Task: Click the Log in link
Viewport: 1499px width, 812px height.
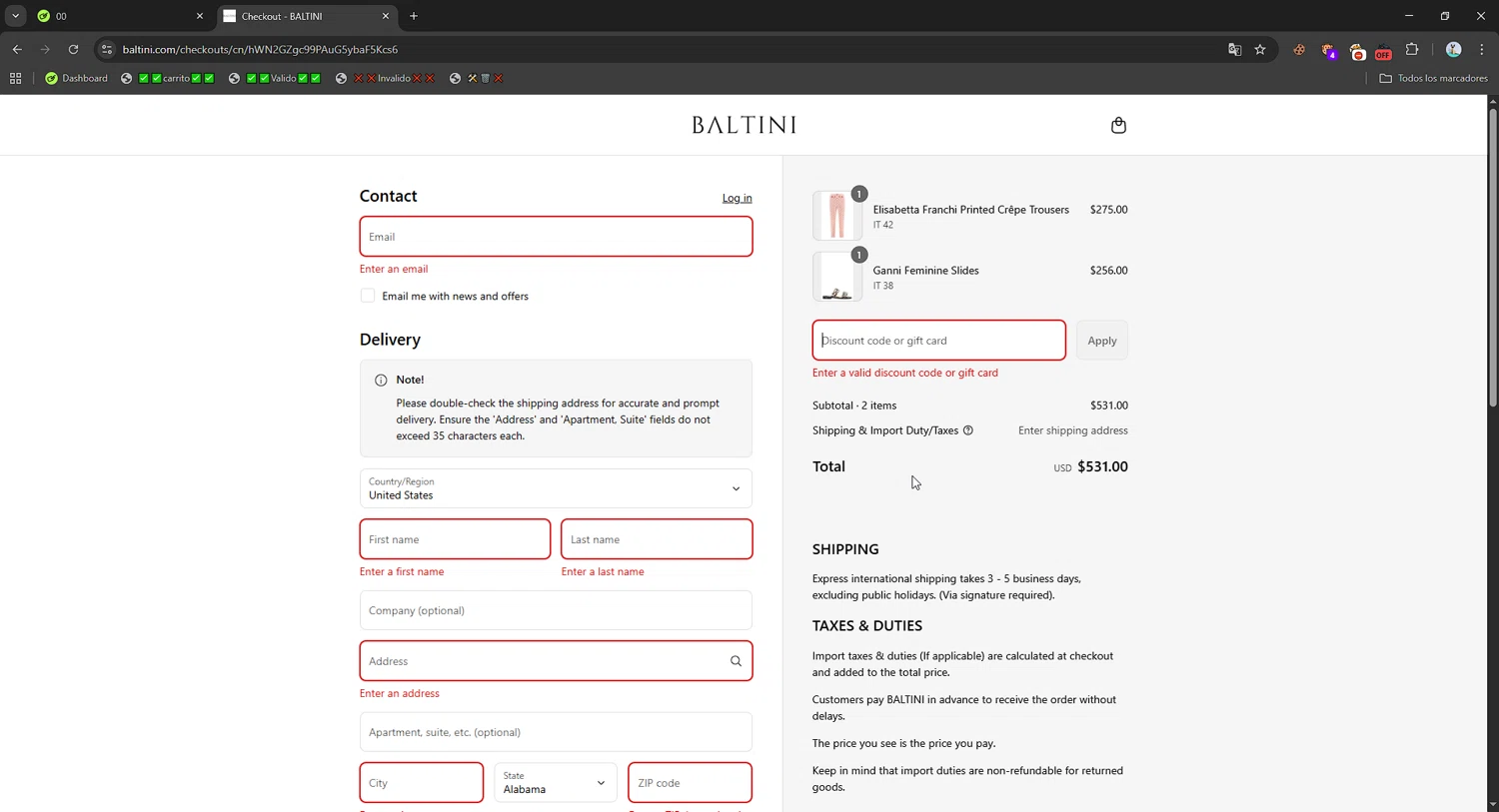Action: [x=738, y=198]
